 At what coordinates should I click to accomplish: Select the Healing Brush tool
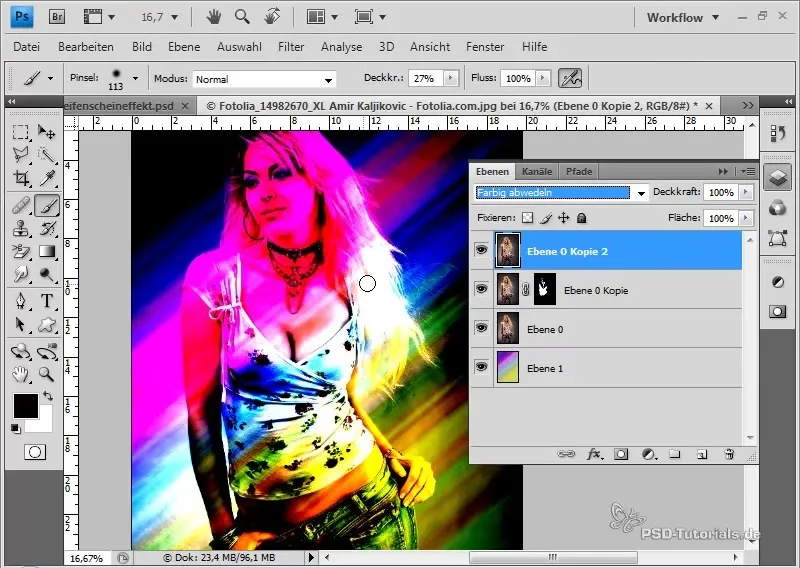[20, 206]
